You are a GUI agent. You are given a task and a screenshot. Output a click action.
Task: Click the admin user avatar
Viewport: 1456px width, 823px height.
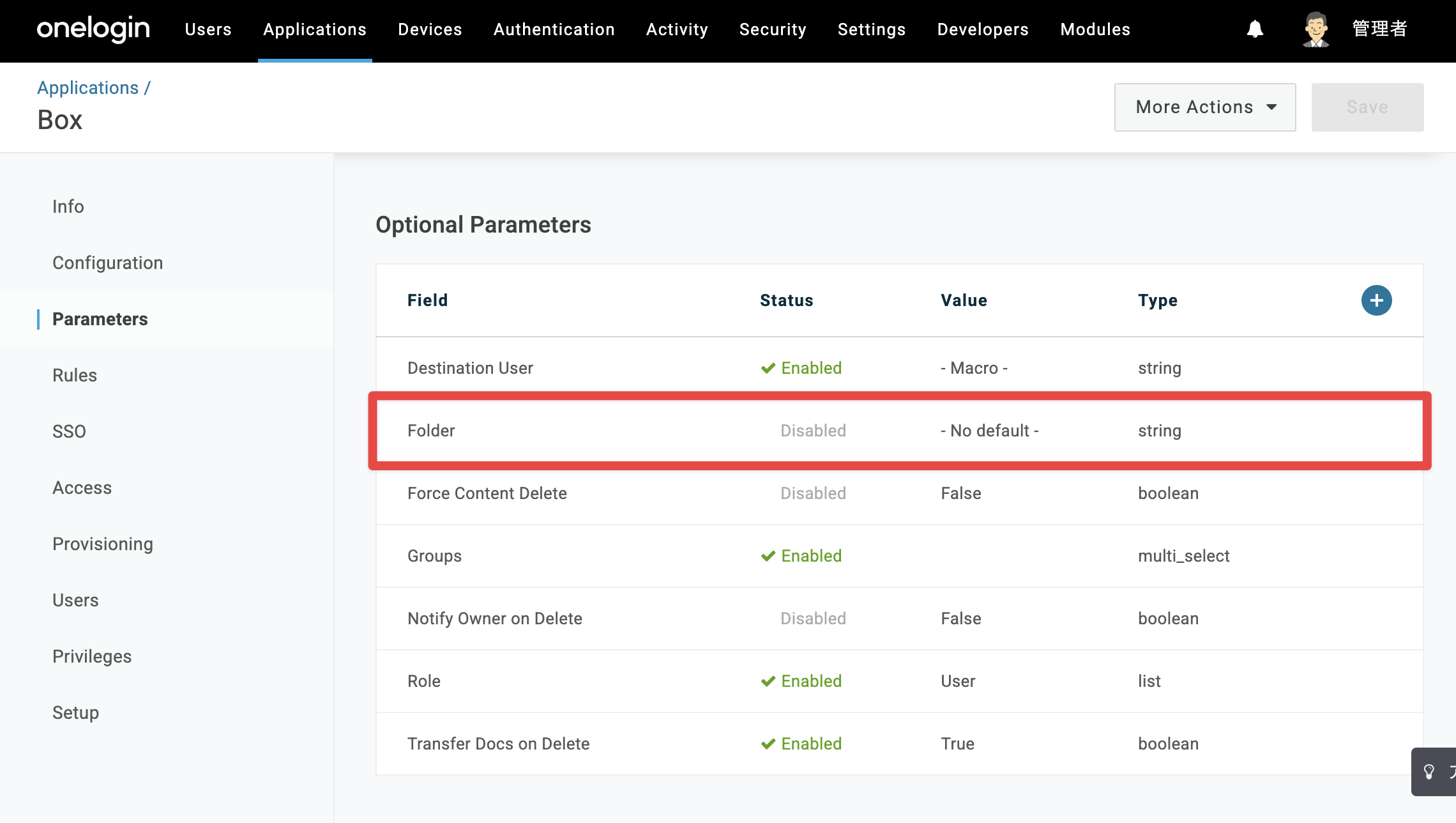tap(1316, 29)
